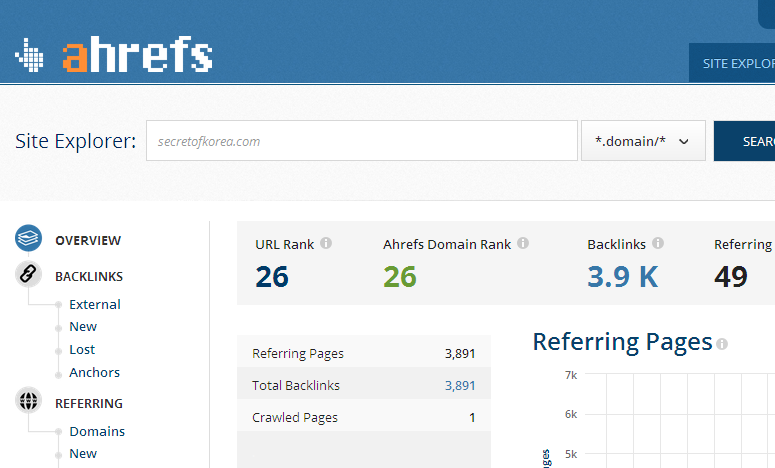Open the *.domain/* mode dropdown
Image resolution: width=775 pixels, height=468 pixels.
click(643, 141)
